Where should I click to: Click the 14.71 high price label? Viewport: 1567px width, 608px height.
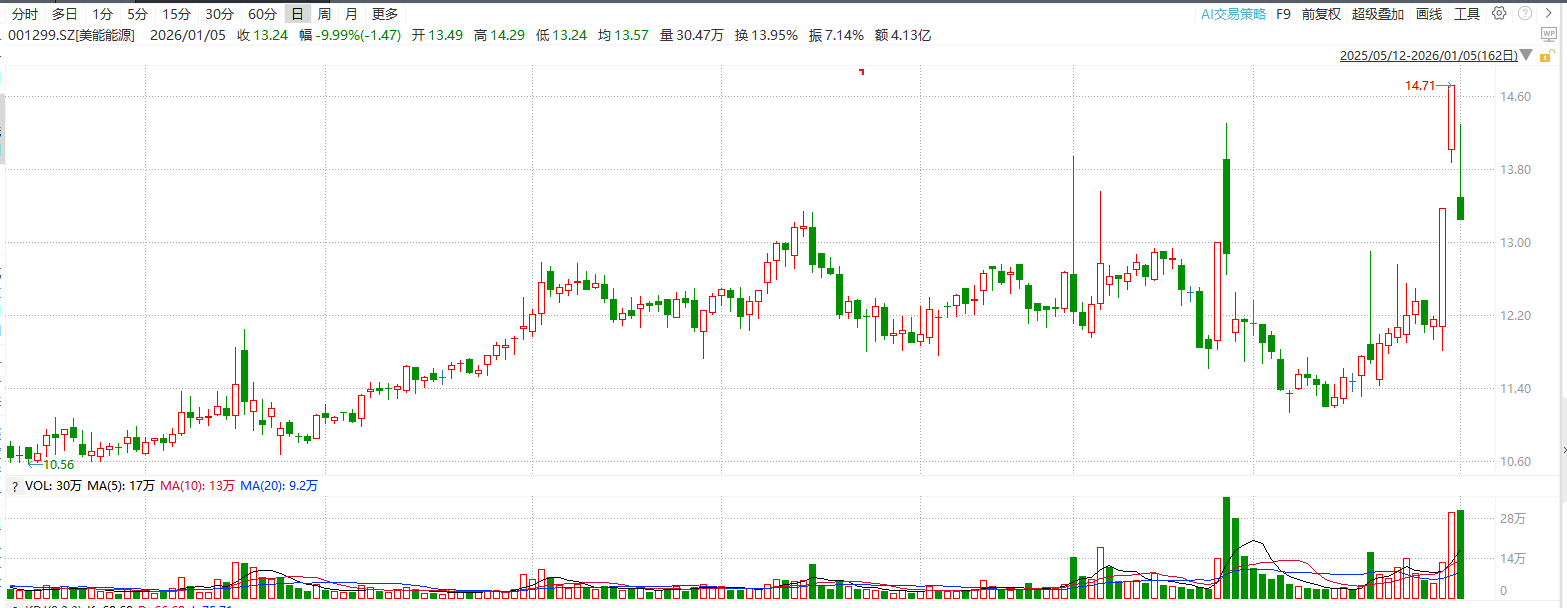click(x=1419, y=86)
